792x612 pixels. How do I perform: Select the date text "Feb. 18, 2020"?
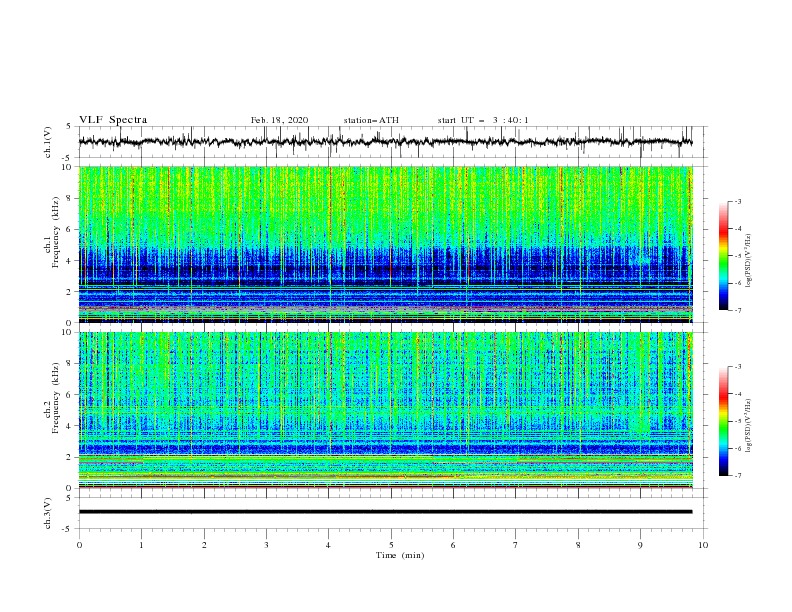(279, 120)
